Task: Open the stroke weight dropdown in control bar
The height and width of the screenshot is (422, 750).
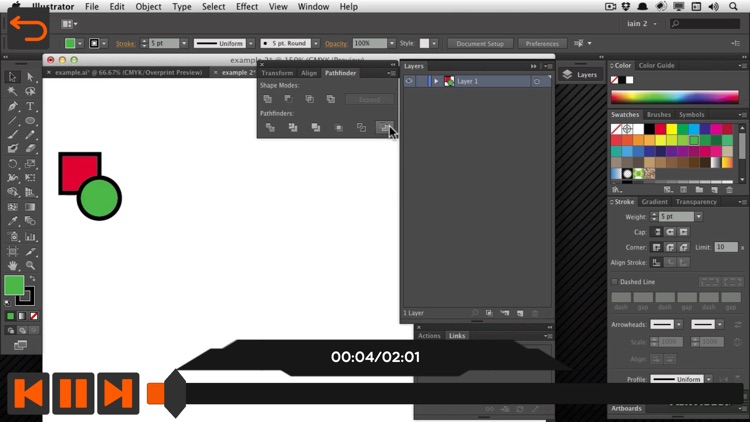Action: (x=184, y=44)
